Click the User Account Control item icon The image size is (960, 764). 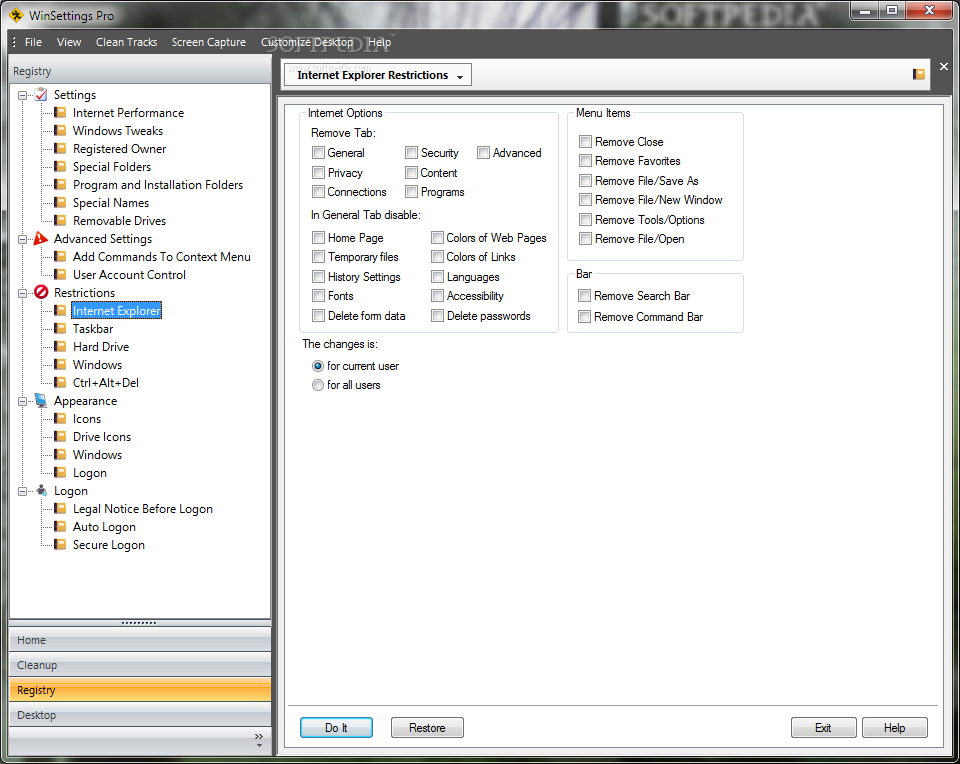[60, 274]
